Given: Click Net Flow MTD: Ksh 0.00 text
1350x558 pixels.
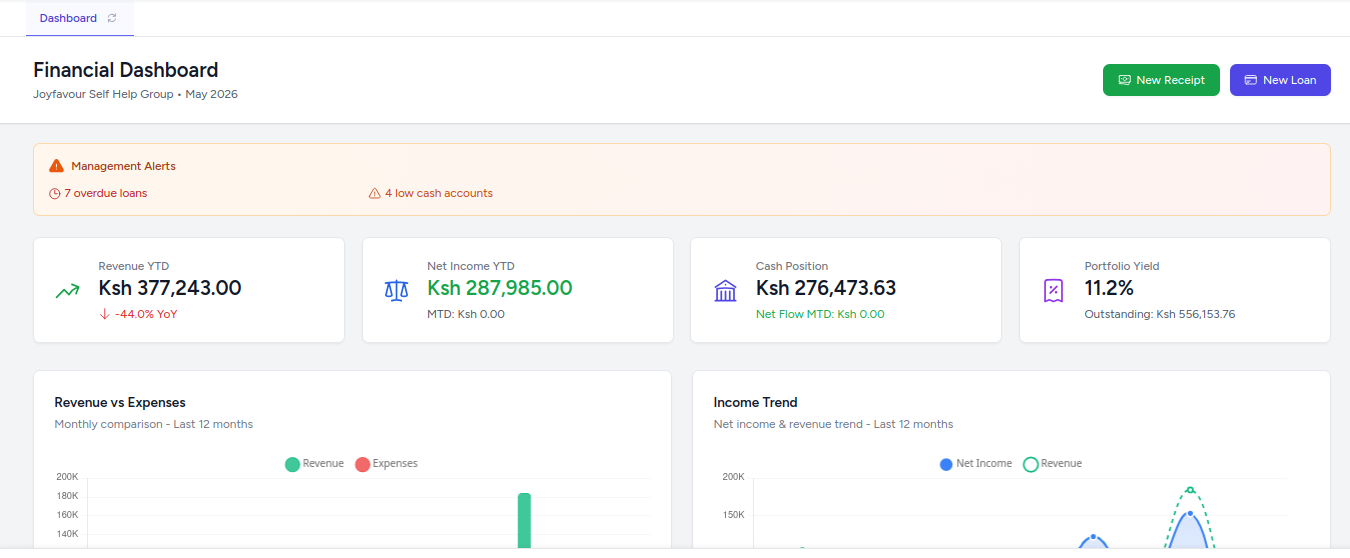Looking at the screenshot, I should (x=820, y=314).
